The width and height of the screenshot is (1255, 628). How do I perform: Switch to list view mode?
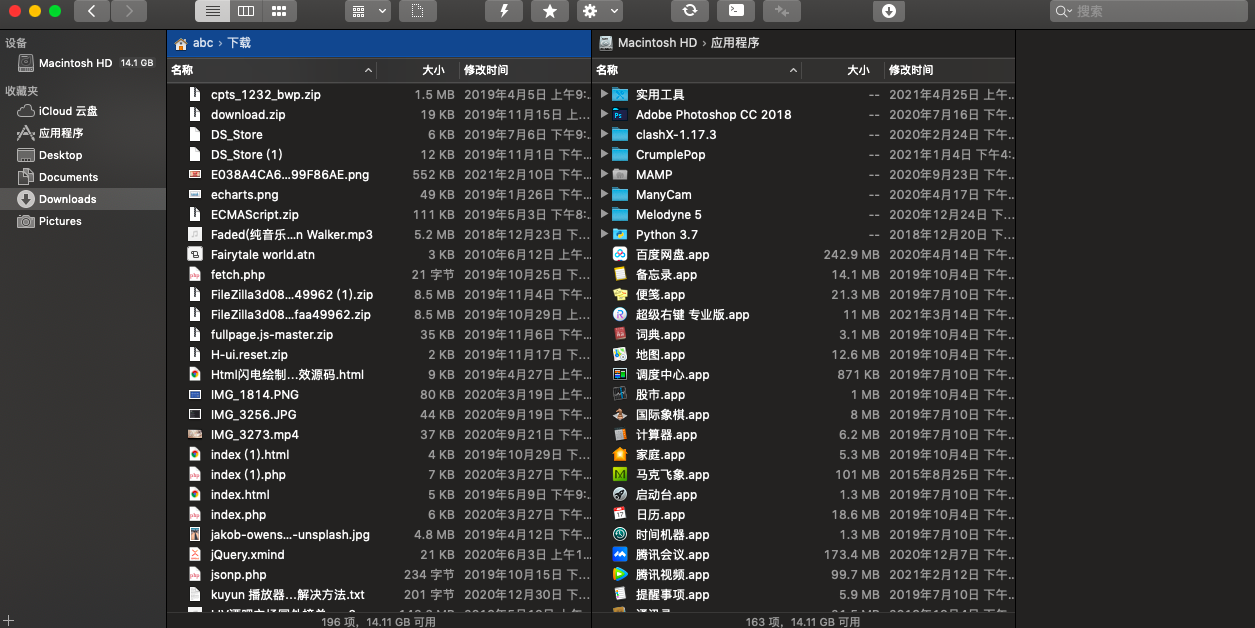212,11
